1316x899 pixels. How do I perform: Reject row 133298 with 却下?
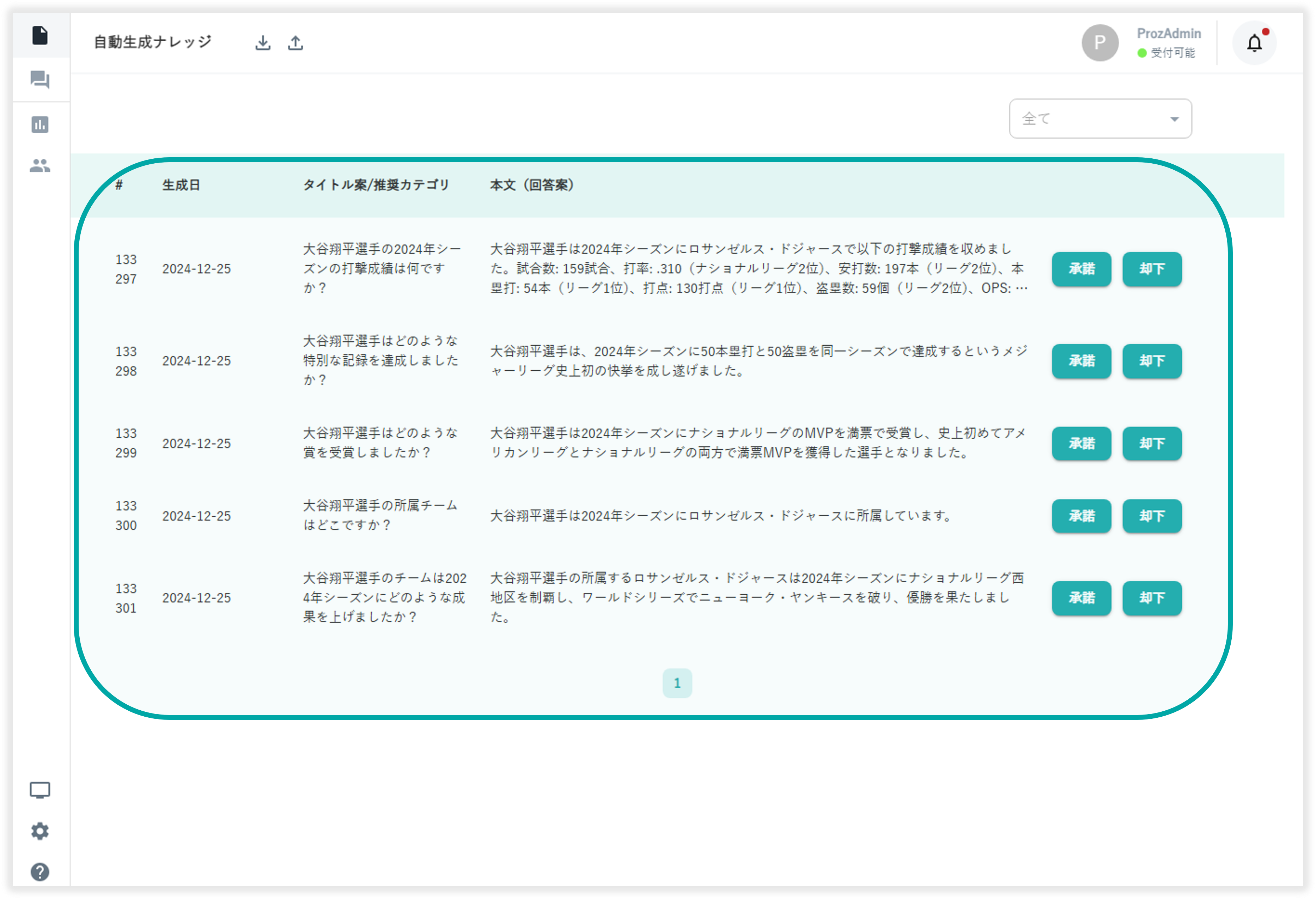click(1152, 361)
